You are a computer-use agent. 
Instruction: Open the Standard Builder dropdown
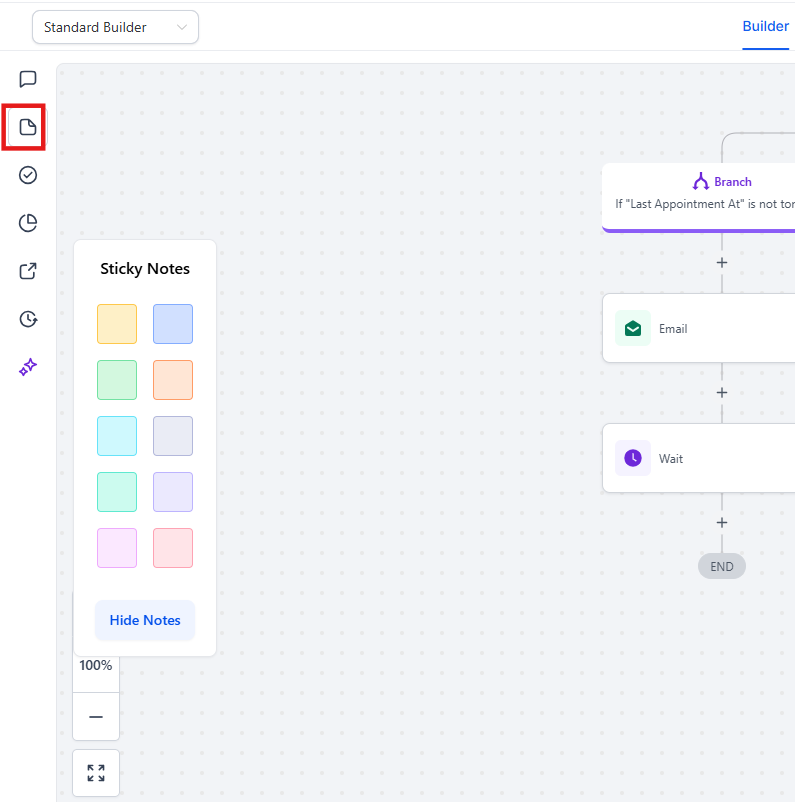[115, 27]
